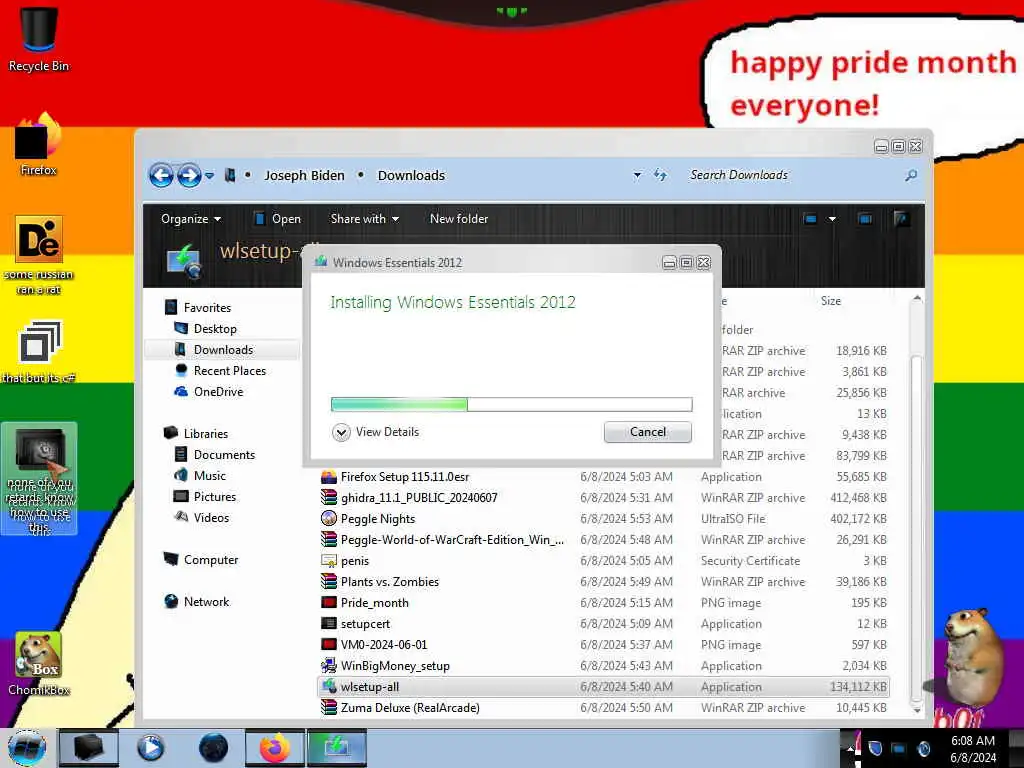Select the Plants vs. Zombies archive
Viewport: 1024px width, 768px height.
[604, 581]
